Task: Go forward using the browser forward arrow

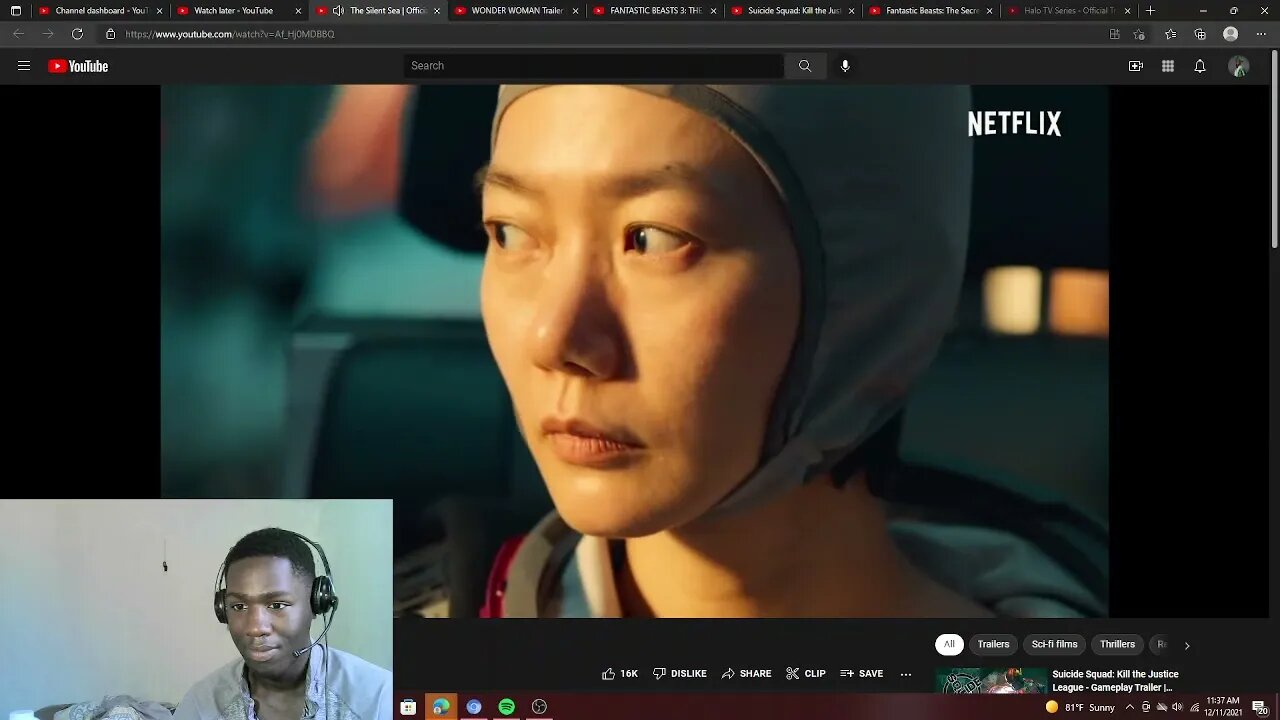Action: click(48, 34)
